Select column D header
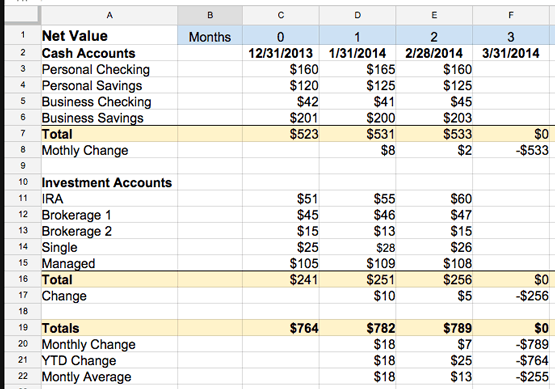 (x=357, y=15)
